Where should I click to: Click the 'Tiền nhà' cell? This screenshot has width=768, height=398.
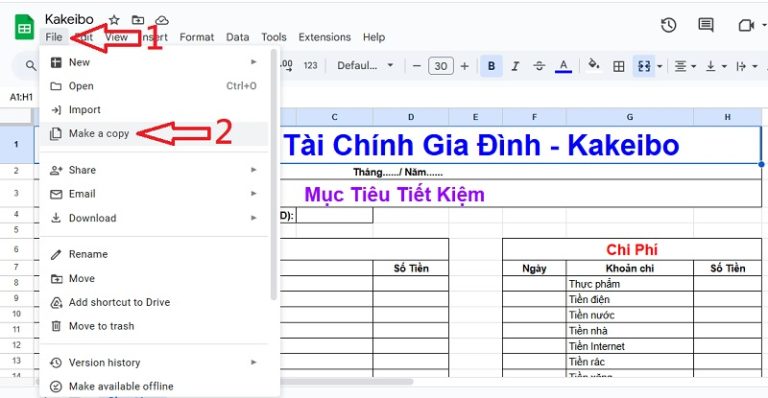629,330
